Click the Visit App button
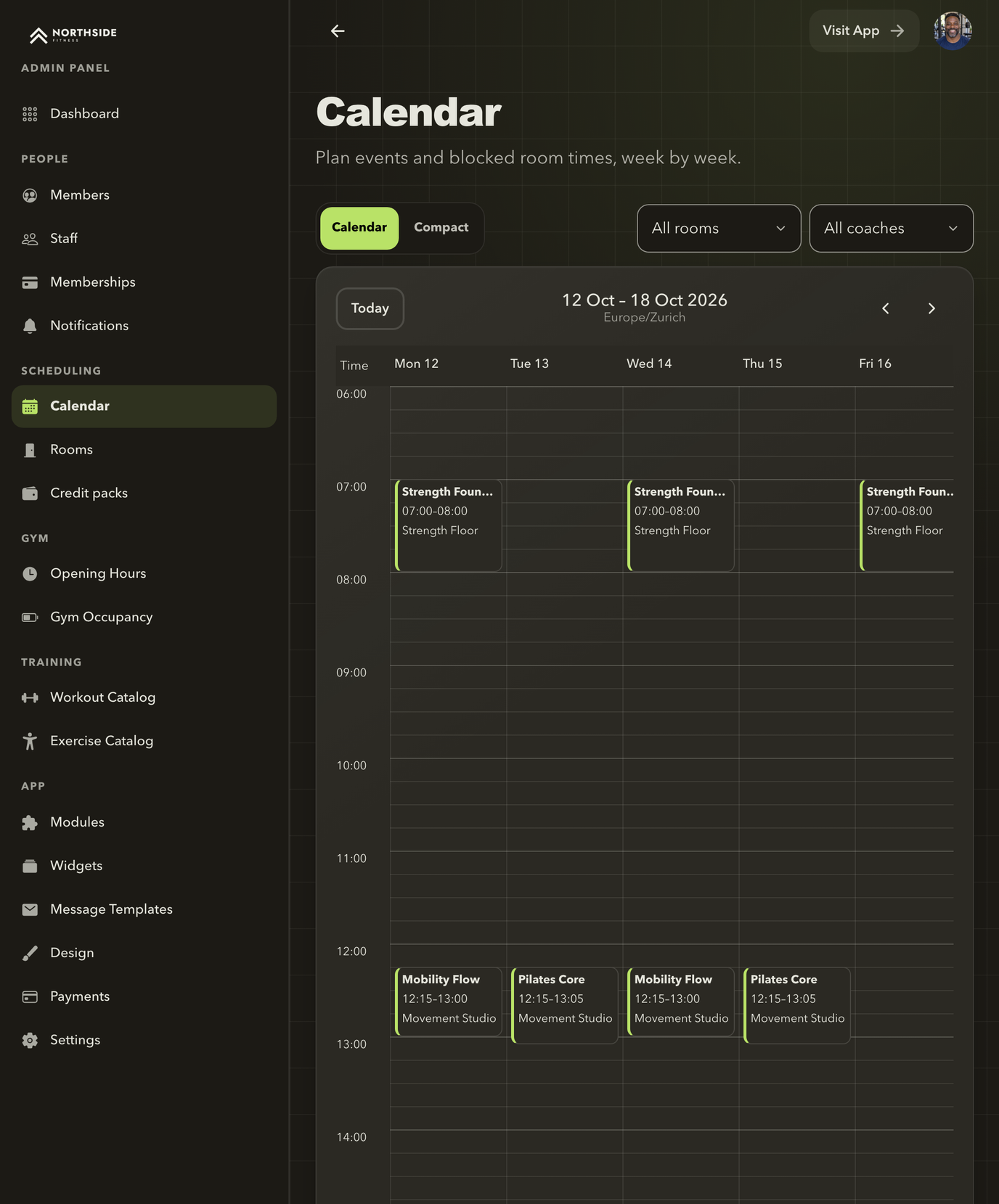The height and width of the screenshot is (1204, 999). click(x=864, y=30)
